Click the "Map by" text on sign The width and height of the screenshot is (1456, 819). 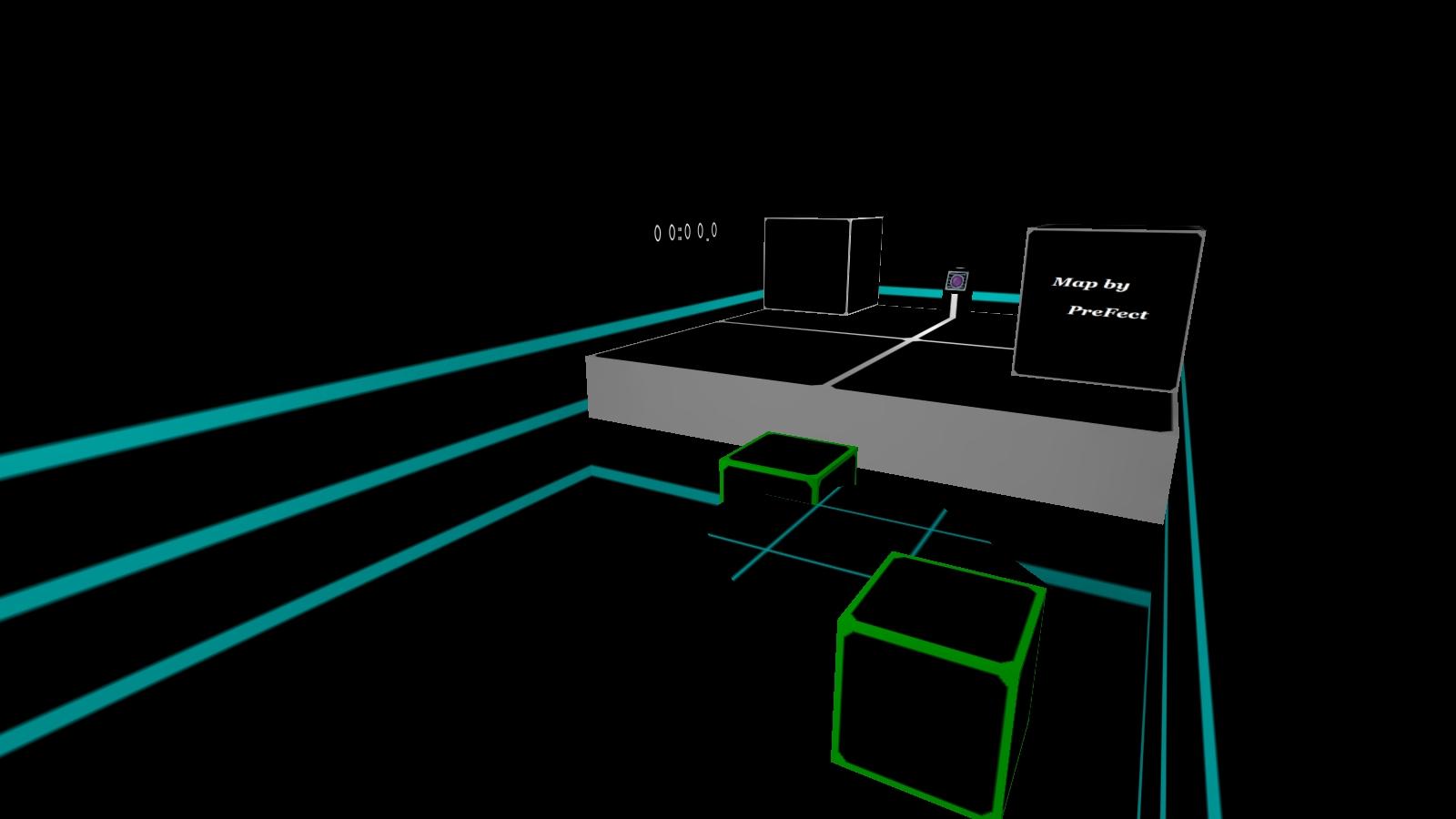[x=1090, y=283]
